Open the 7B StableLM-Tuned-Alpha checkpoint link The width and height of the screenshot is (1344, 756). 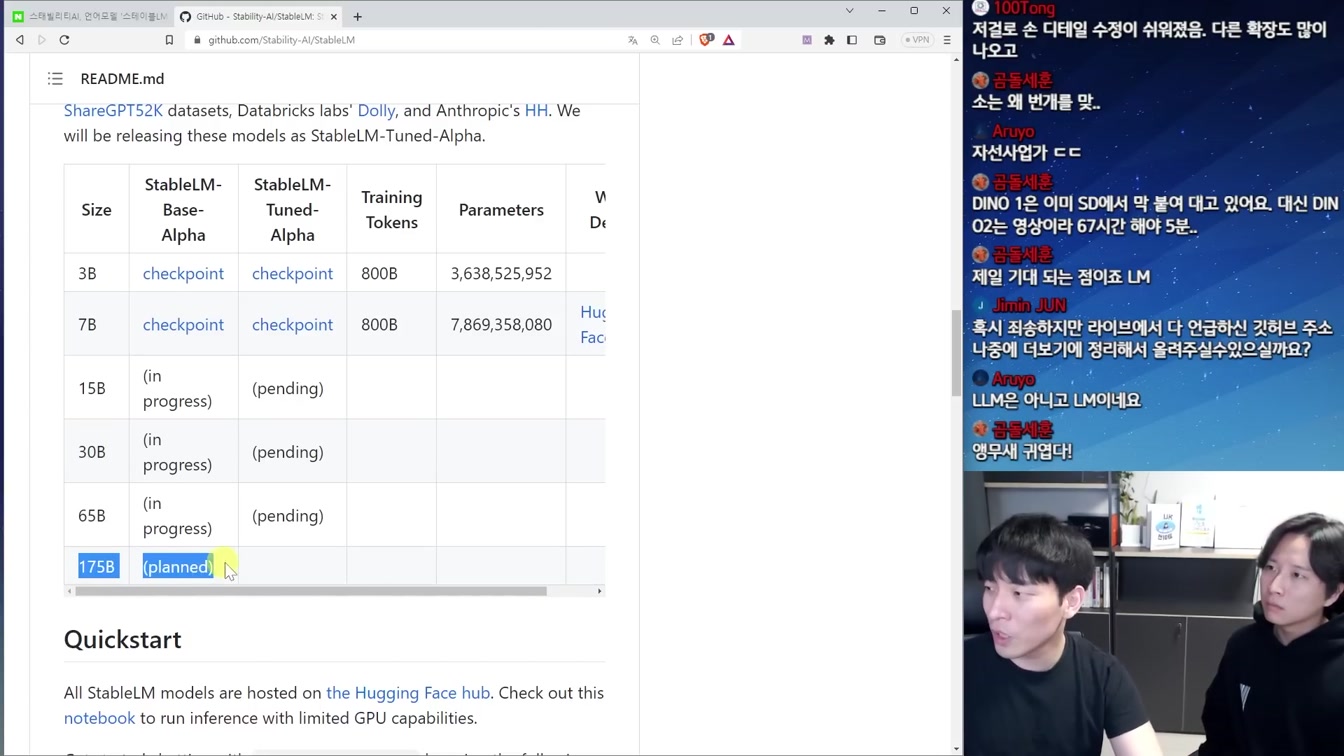click(x=292, y=325)
